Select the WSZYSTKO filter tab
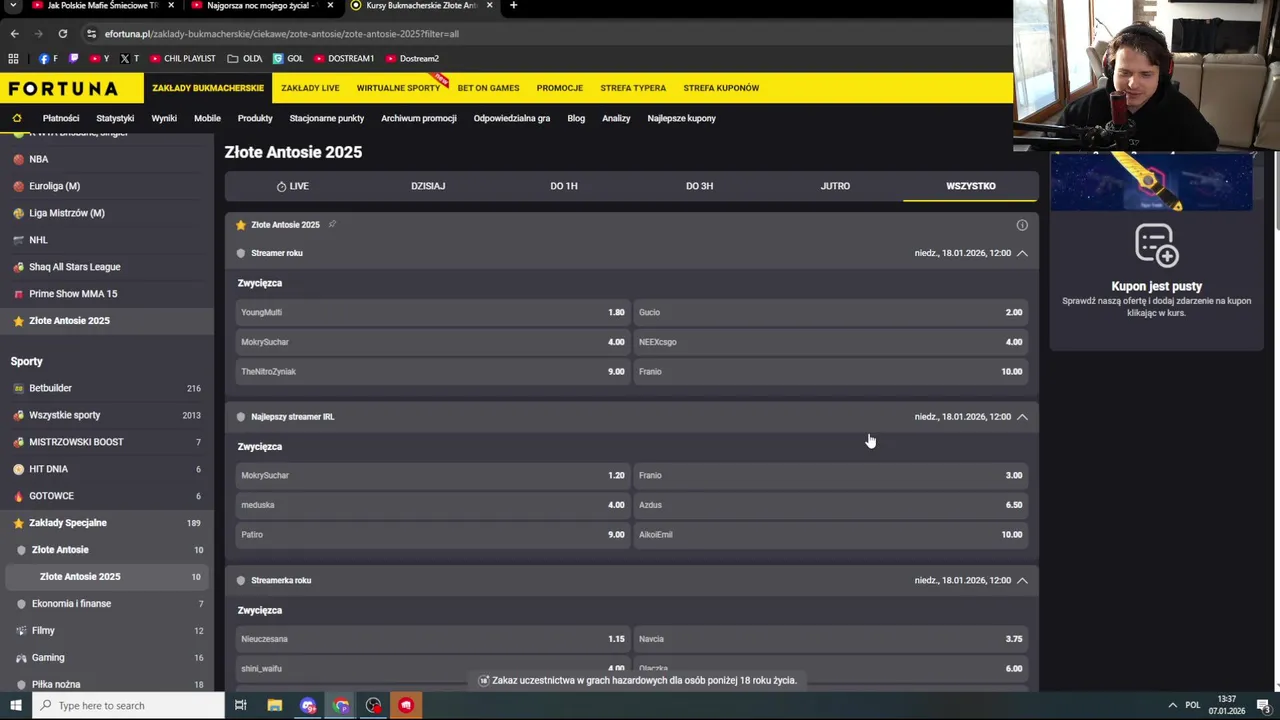Image resolution: width=1280 pixels, height=720 pixels. click(971, 186)
